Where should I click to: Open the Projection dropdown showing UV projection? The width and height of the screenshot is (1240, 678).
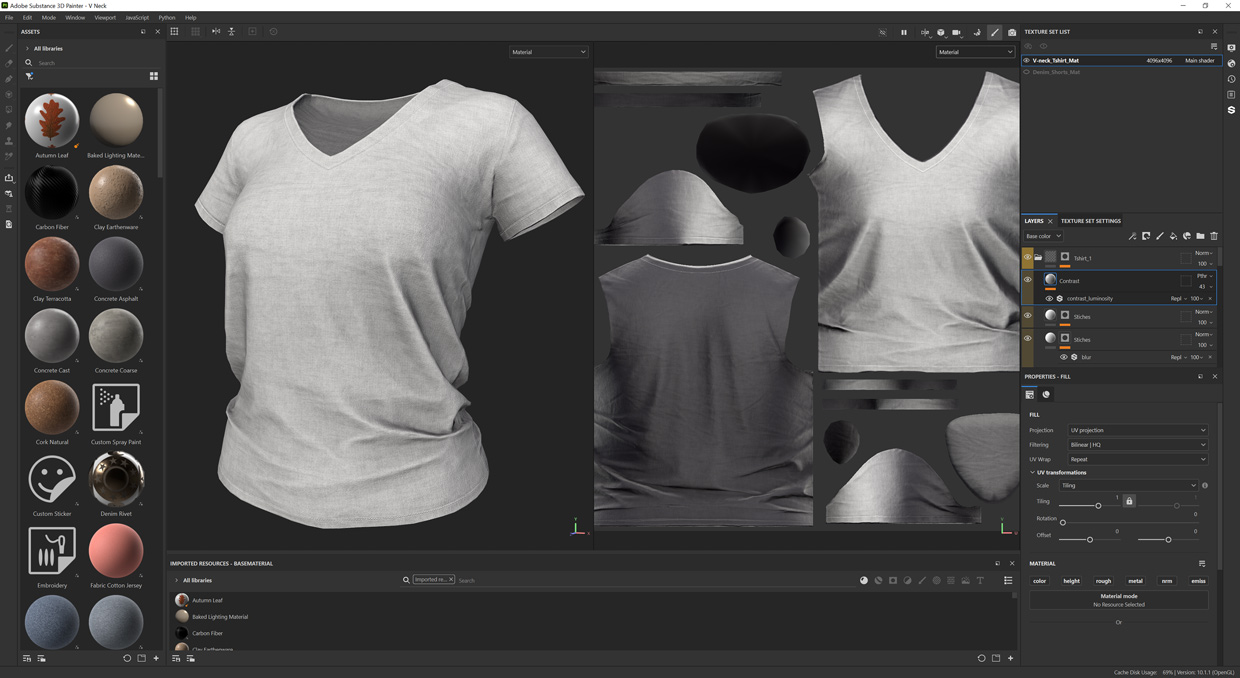click(1137, 430)
